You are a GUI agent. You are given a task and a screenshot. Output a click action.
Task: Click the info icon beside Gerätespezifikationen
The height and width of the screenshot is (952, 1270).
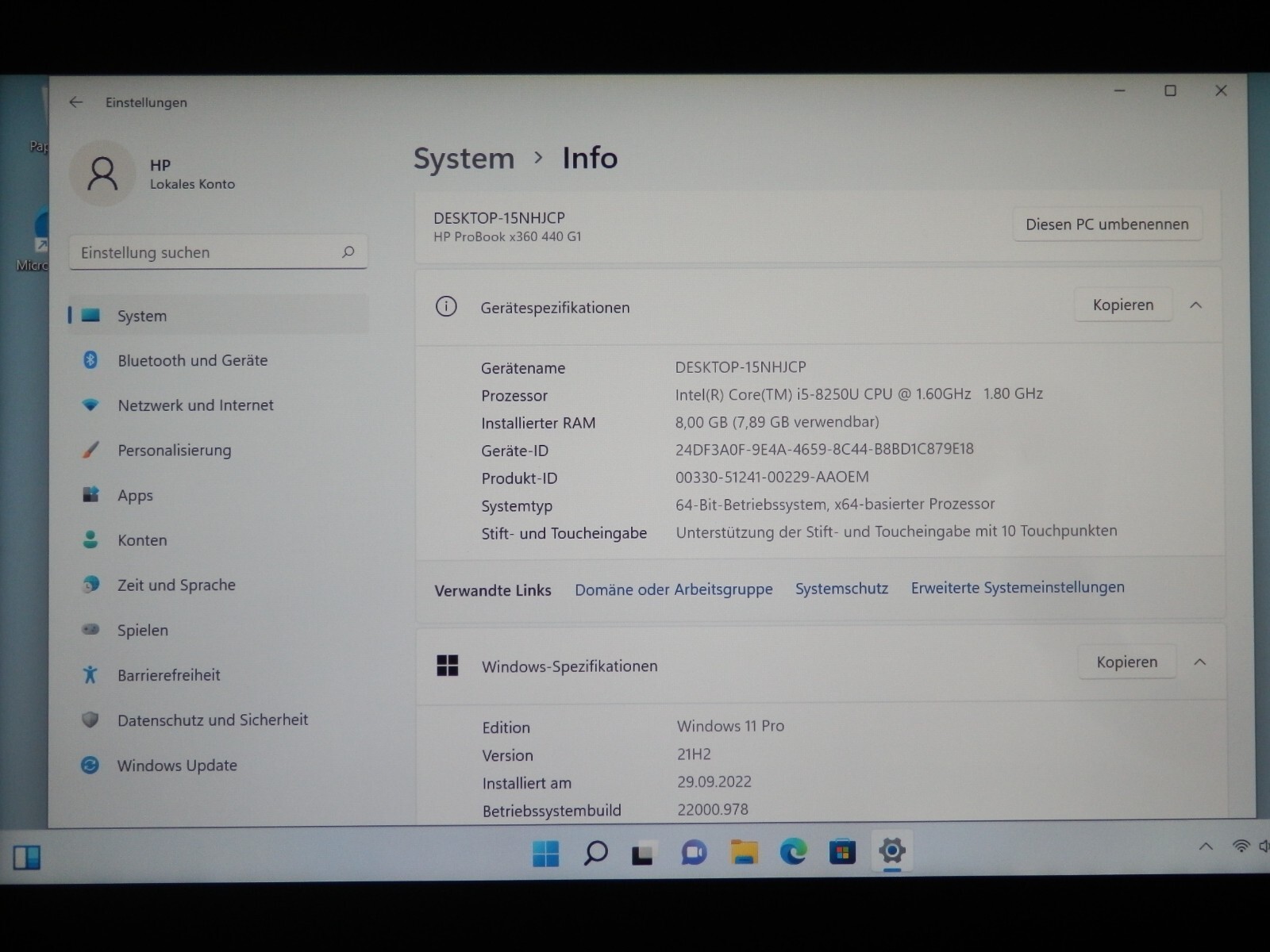(x=446, y=306)
